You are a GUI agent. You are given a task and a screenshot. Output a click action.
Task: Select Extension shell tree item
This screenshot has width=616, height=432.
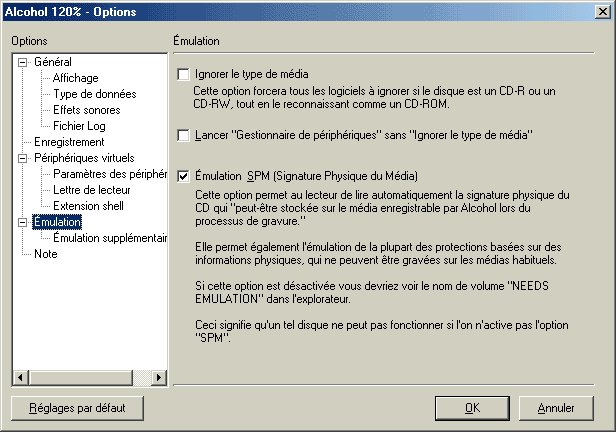pyautogui.click(x=88, y=206)
